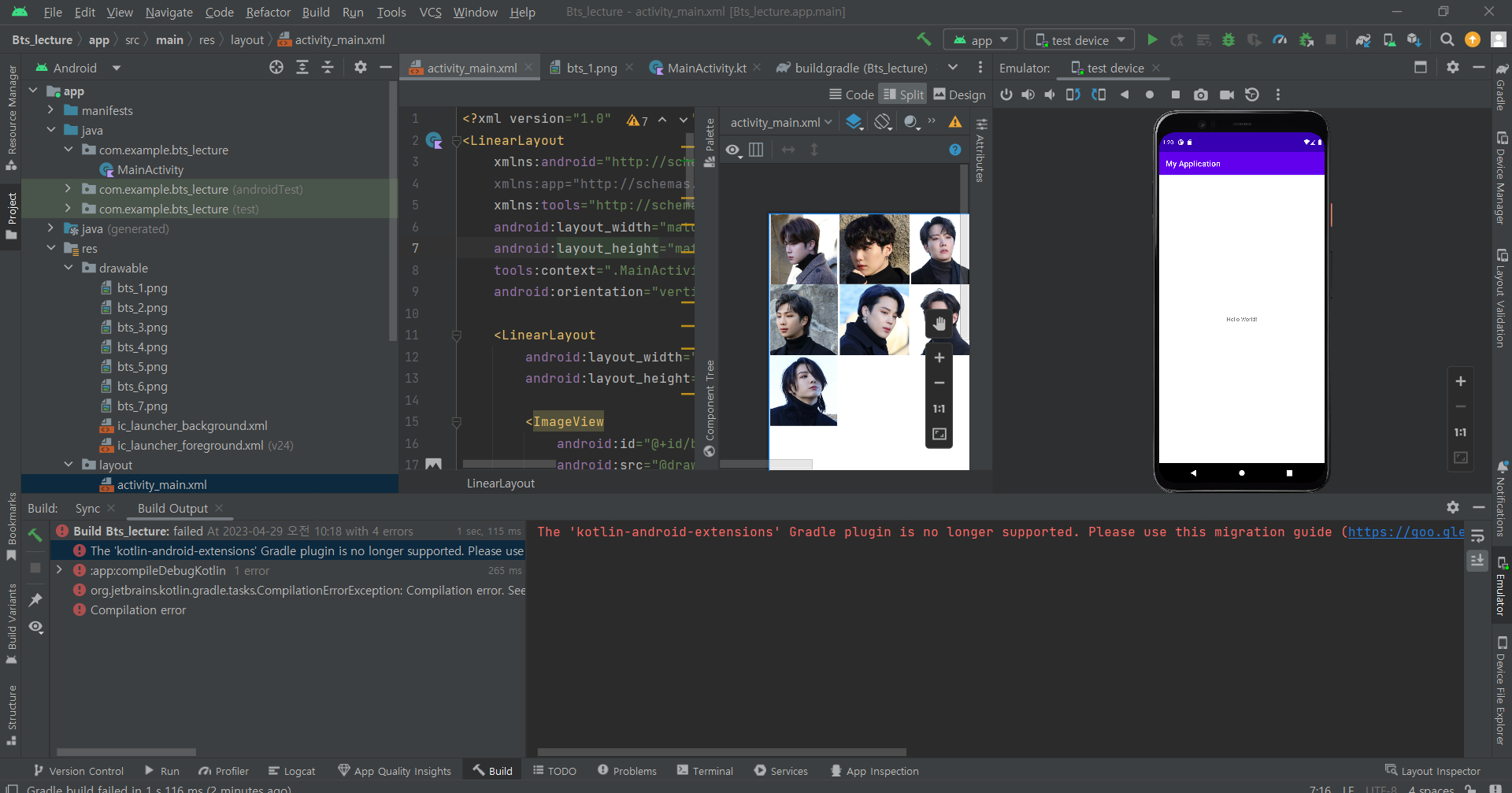Select the Sync tab in Build panel
Screen dimensions: 1512x793
(87, 508)
